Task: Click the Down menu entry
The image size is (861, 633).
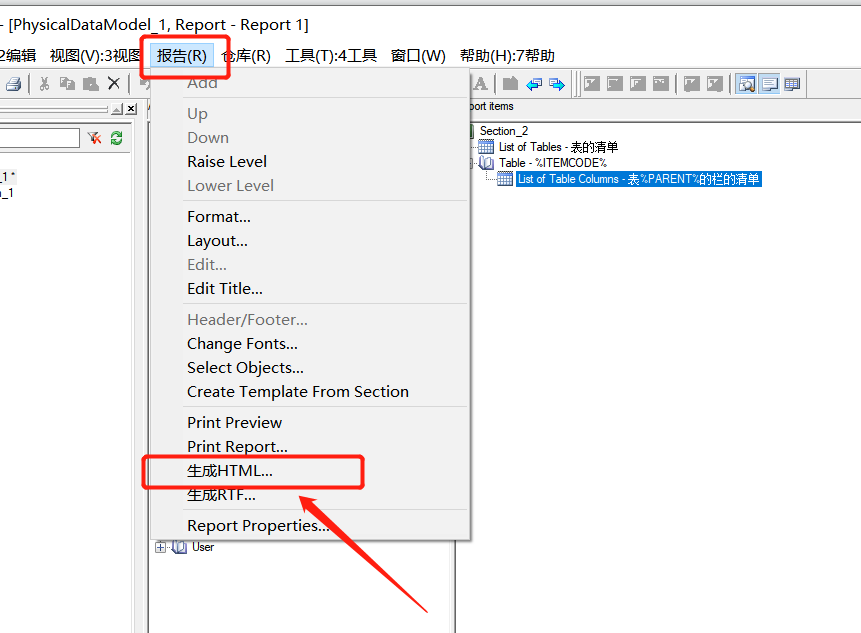Action: pyautogui.click(x=310, y=137)
